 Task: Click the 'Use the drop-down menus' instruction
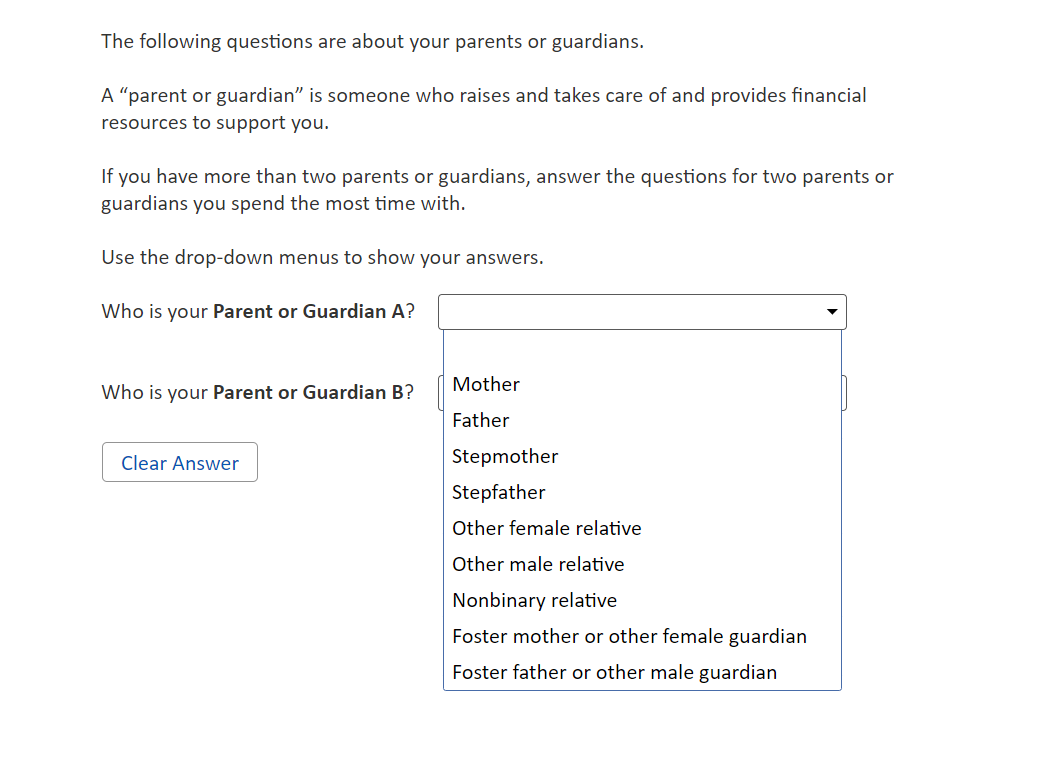pyautogui.click(x=322, y=257)
